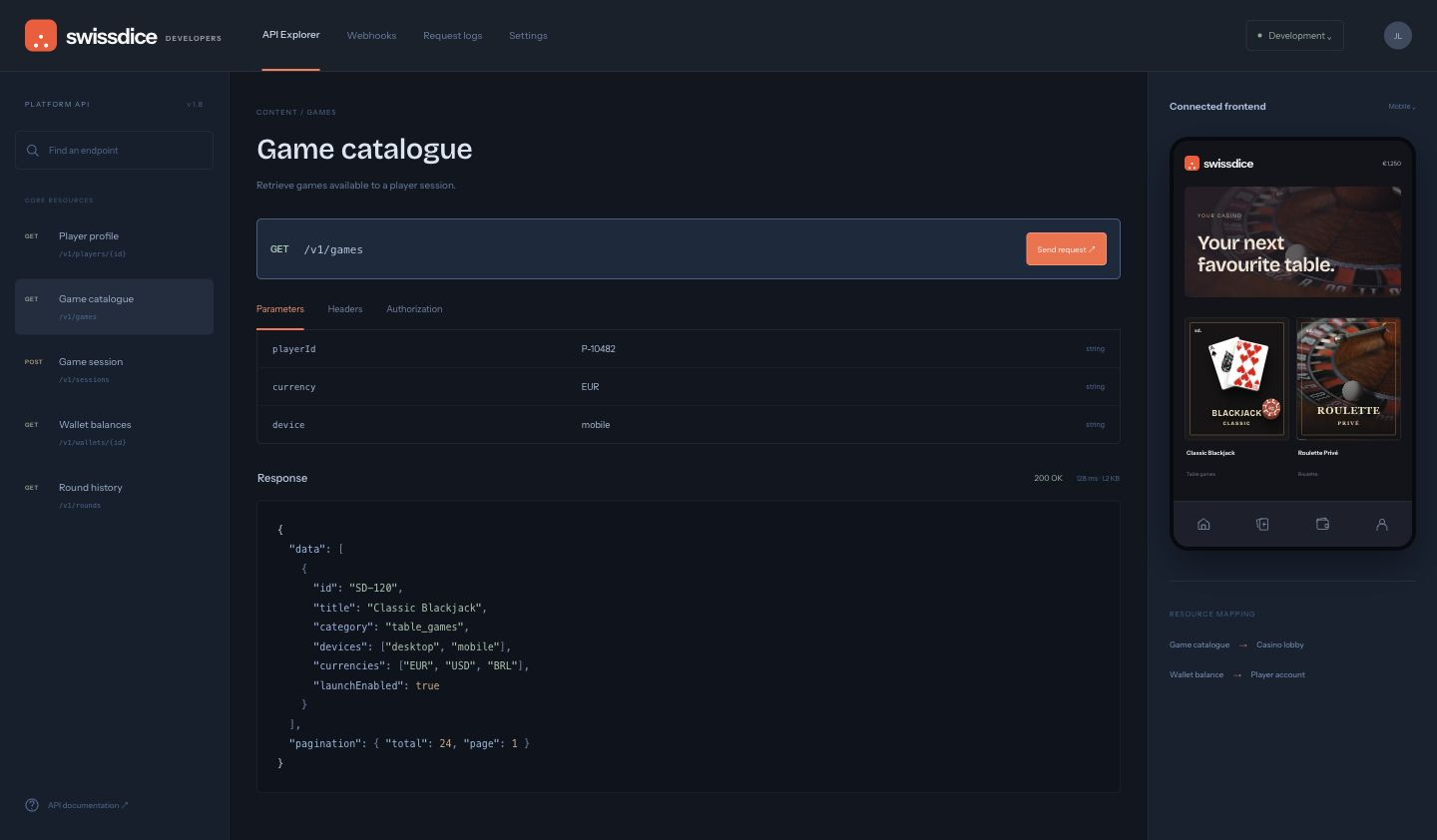Select the Parameters tab
This screenshot has height=840, width=1437.
click(x=280, y=309)
